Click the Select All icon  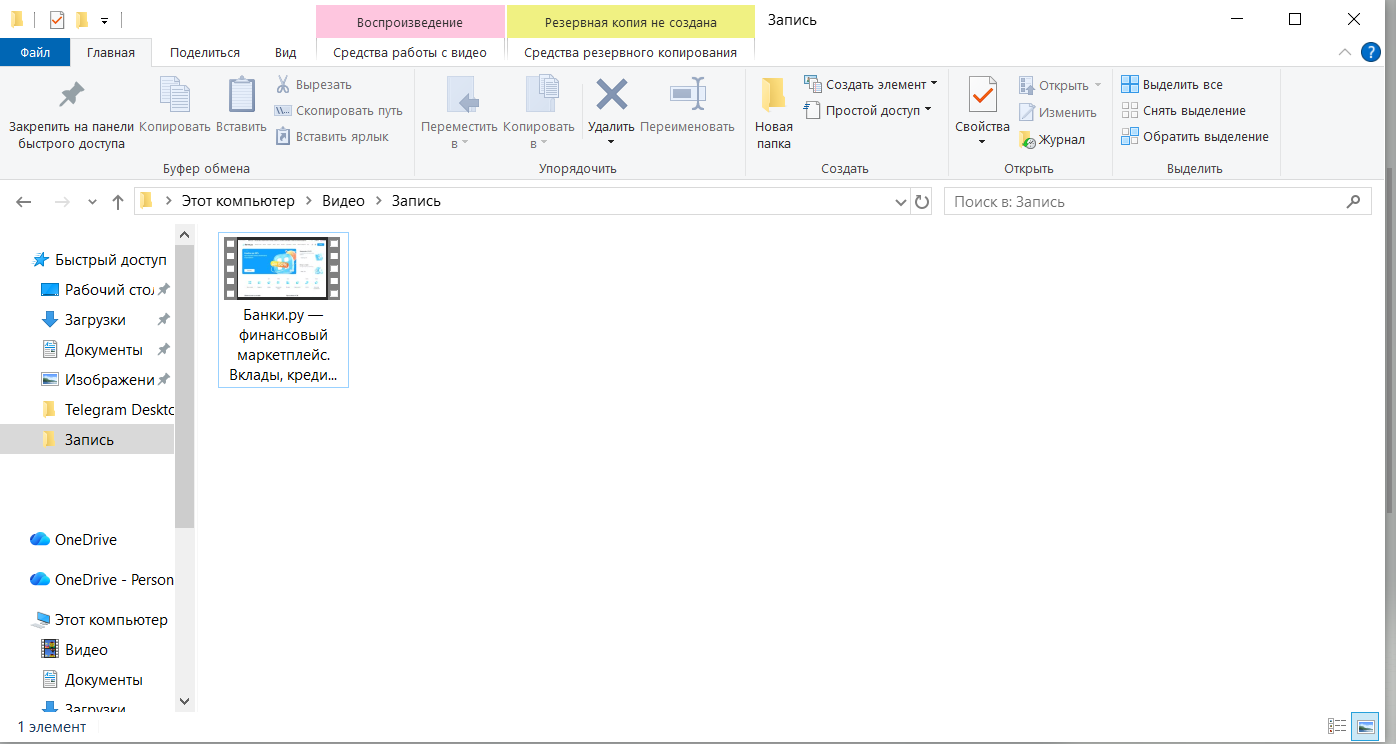point(1130,85)
